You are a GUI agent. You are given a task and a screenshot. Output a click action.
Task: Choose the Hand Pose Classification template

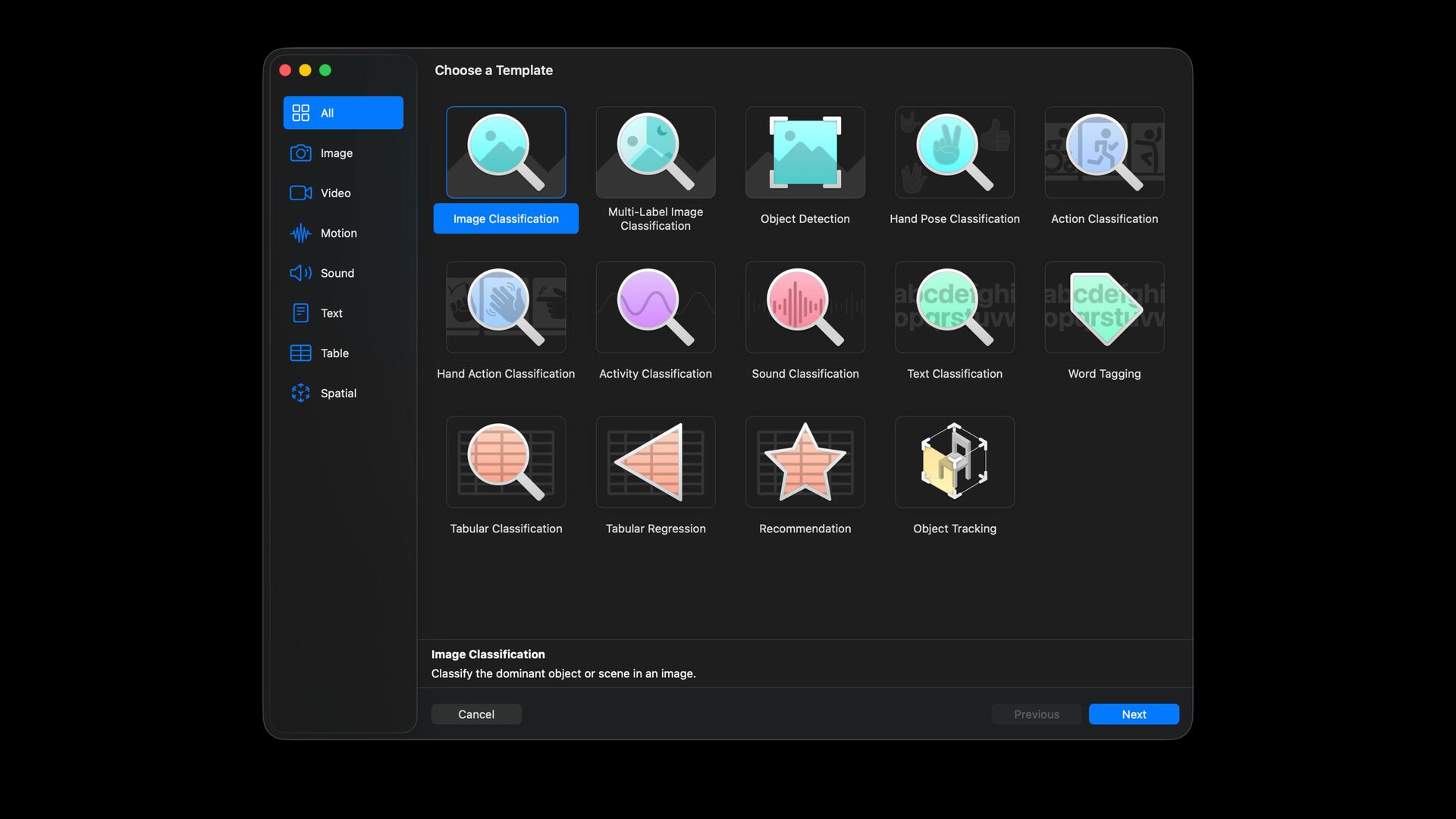[954, 152]
